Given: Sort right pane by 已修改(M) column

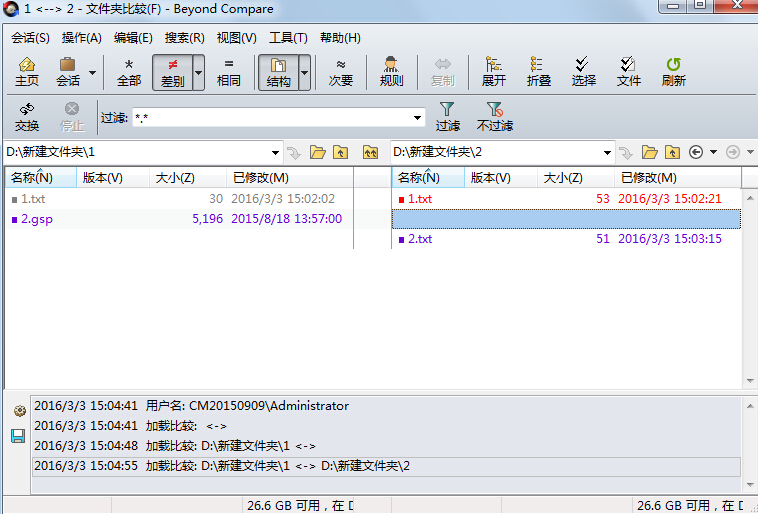Looking at the screenshot, I should click(678, 178).
